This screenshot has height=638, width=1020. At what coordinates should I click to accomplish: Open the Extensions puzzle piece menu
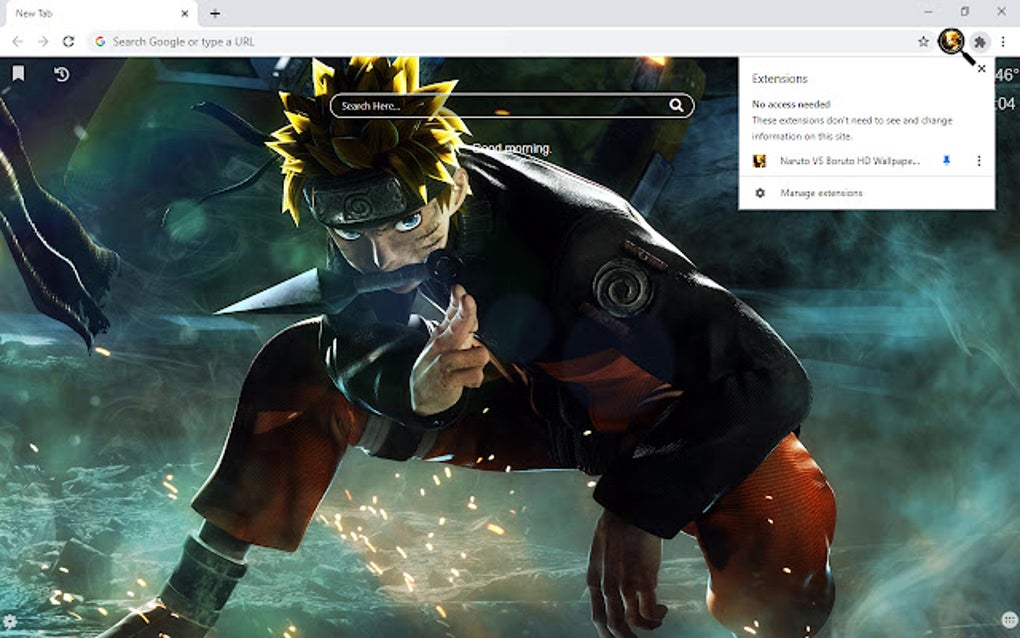[980, 42]
